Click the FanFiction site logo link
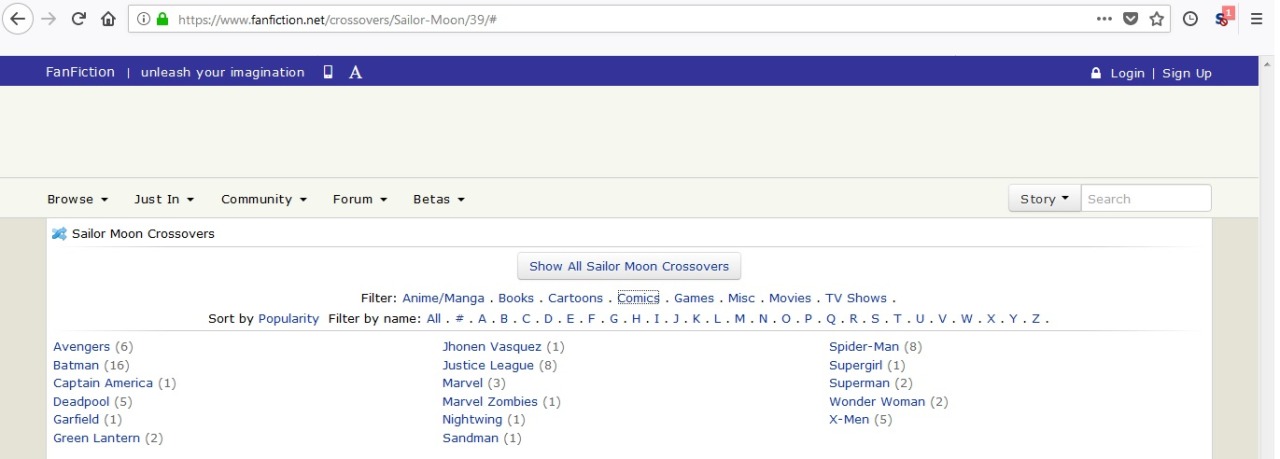1280x459 pixels. coord(80,72)
